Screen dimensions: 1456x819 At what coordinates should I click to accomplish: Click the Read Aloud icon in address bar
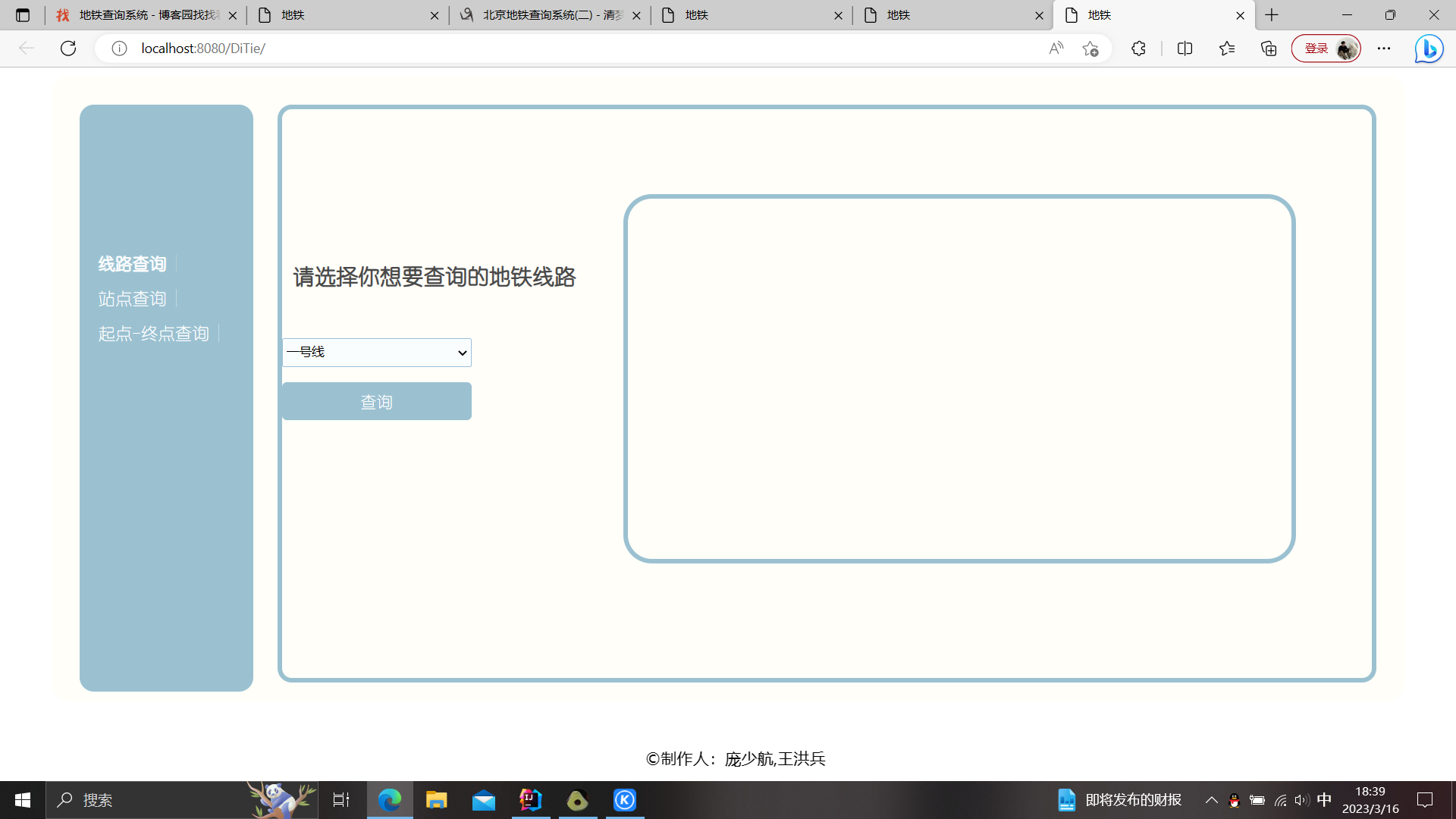click(x=1056, y=49)
